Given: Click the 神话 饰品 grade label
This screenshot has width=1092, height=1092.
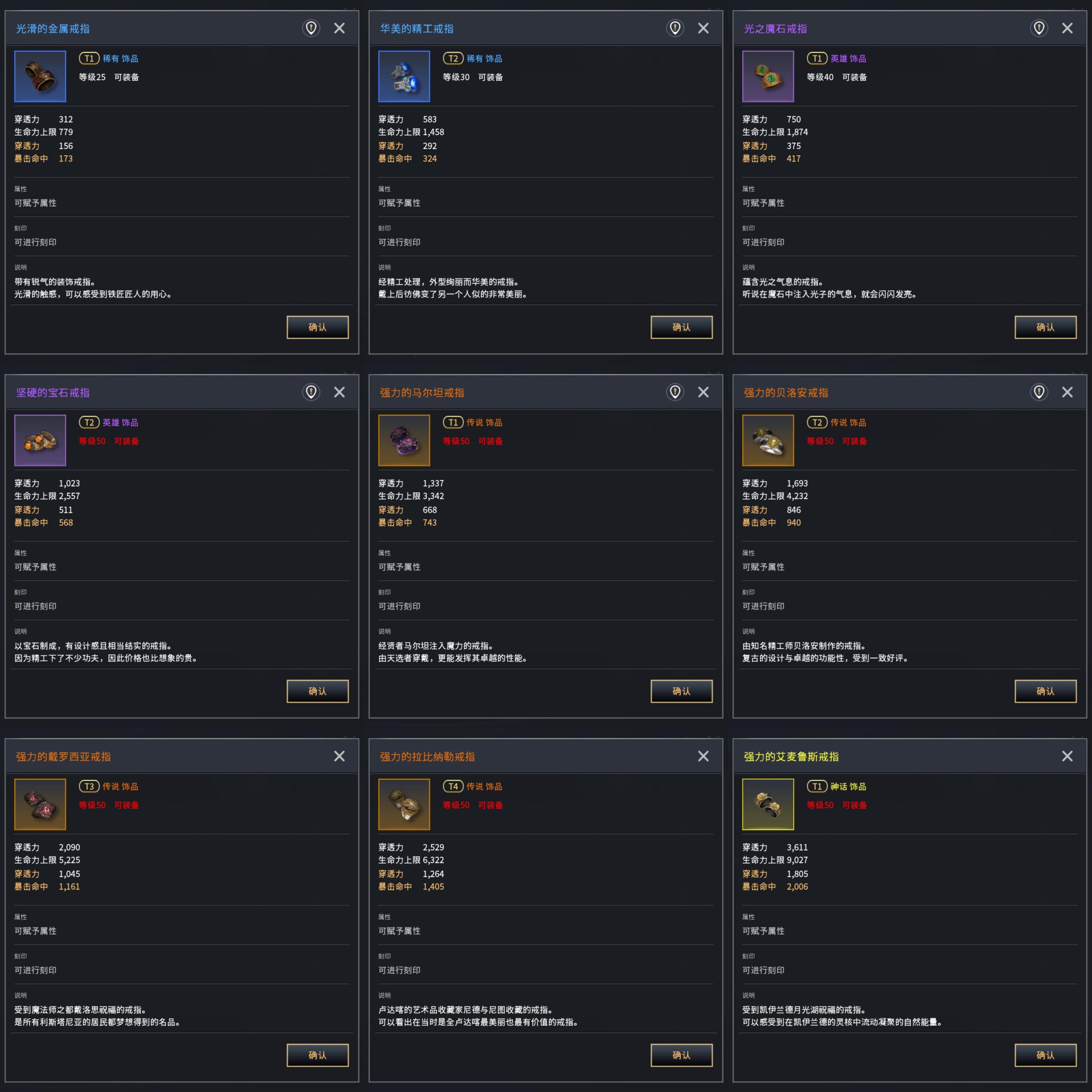Looking at the screenshot, I should tap(848, 787).
